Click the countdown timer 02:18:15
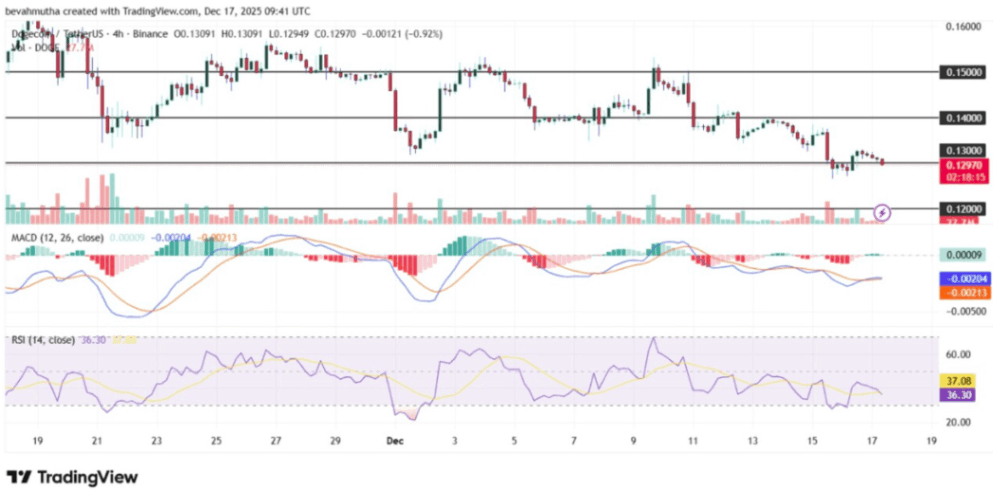The width and height of the screenshot is (993, 489). 963,177
